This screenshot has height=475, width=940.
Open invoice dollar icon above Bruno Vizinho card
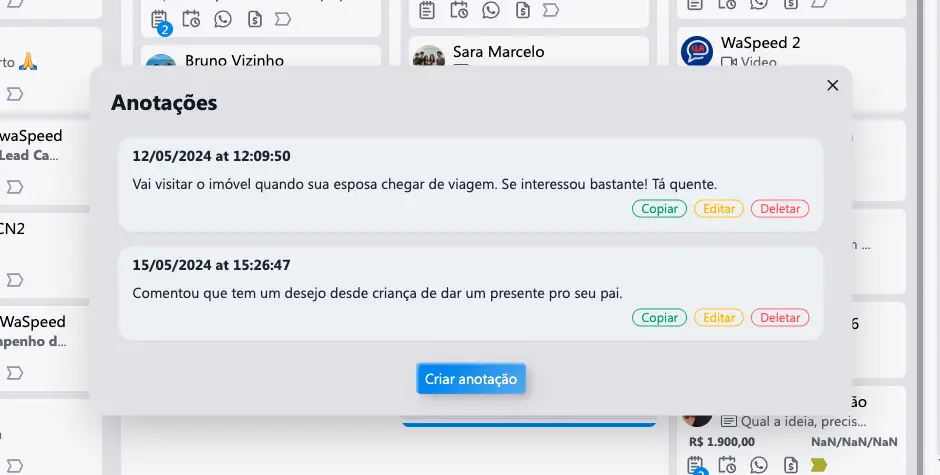[x=255, y=19]
